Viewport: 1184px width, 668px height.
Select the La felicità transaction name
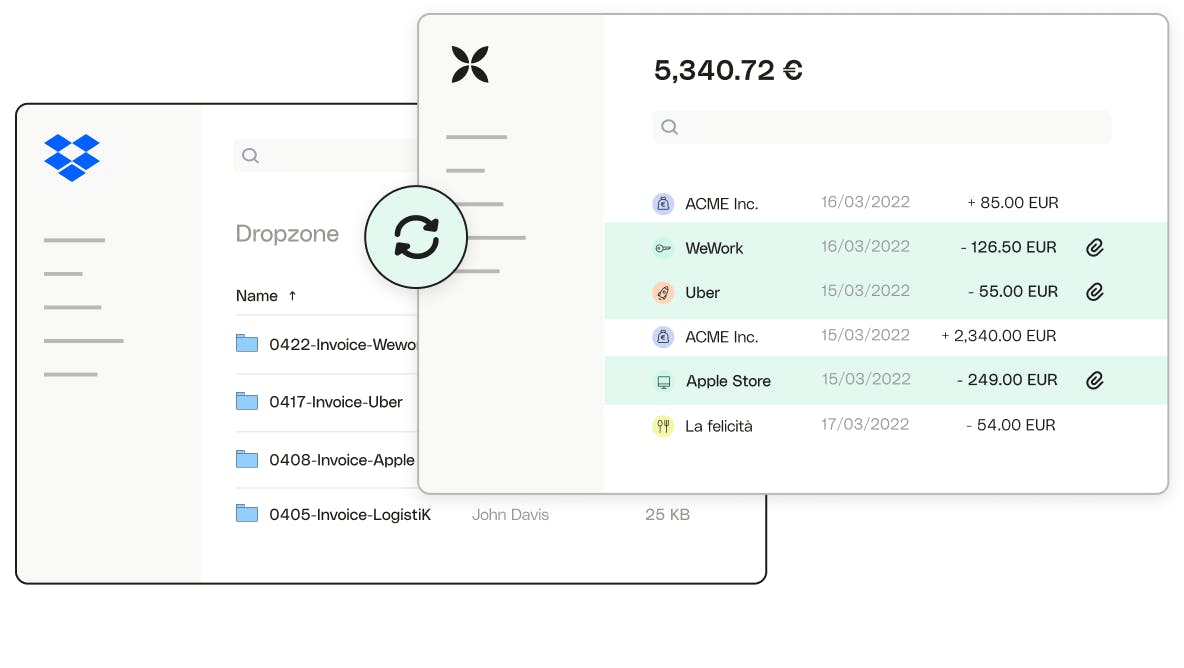[719, 426]
